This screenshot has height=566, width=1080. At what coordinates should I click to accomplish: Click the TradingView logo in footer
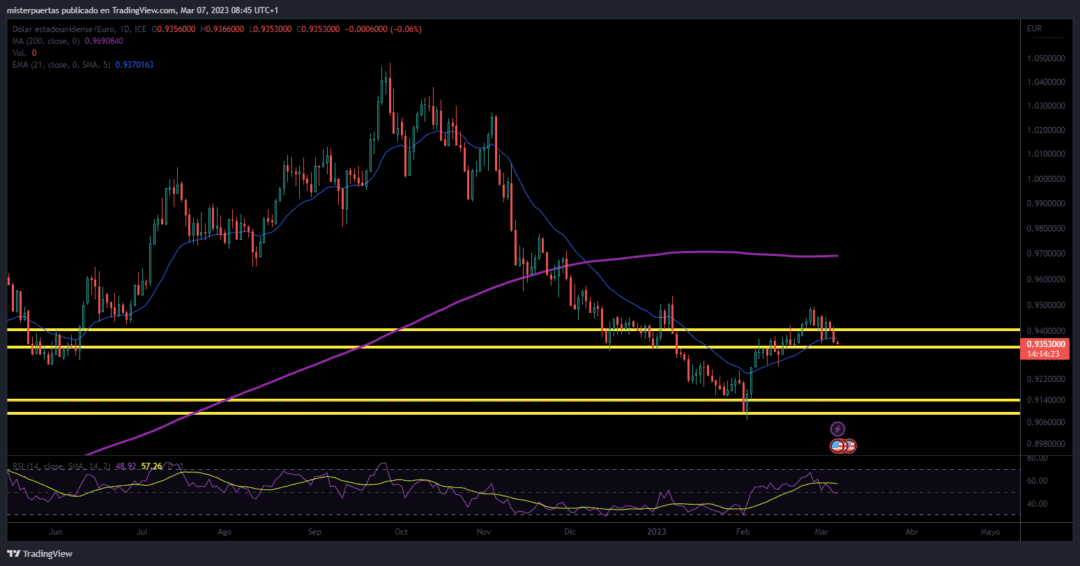[40, 554]
